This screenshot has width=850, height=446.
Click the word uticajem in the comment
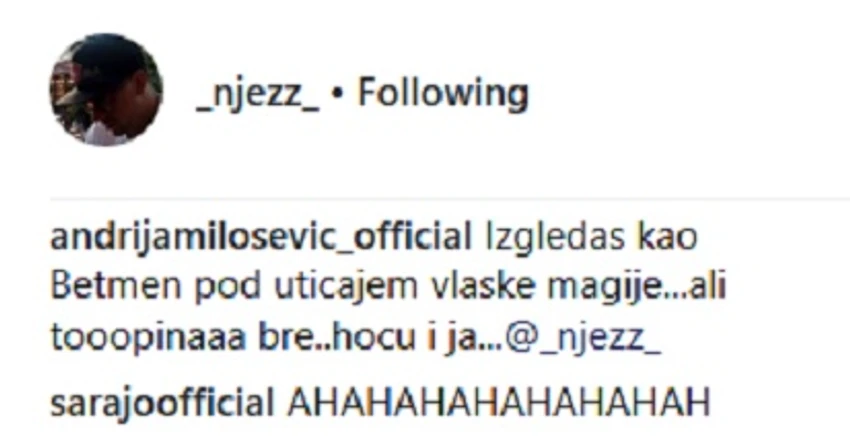click(x=346, y=287)
